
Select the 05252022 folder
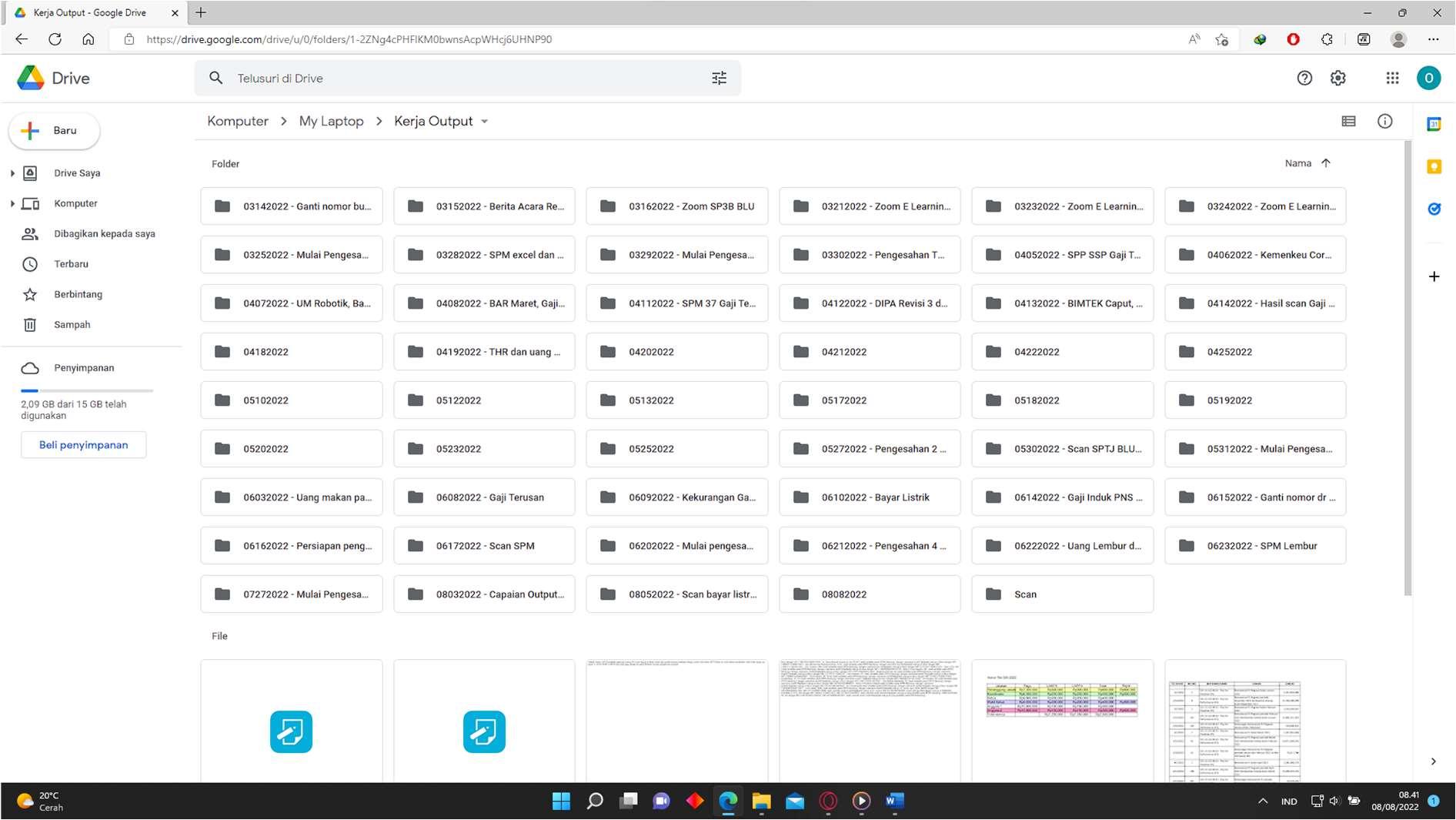coord(676,449)
